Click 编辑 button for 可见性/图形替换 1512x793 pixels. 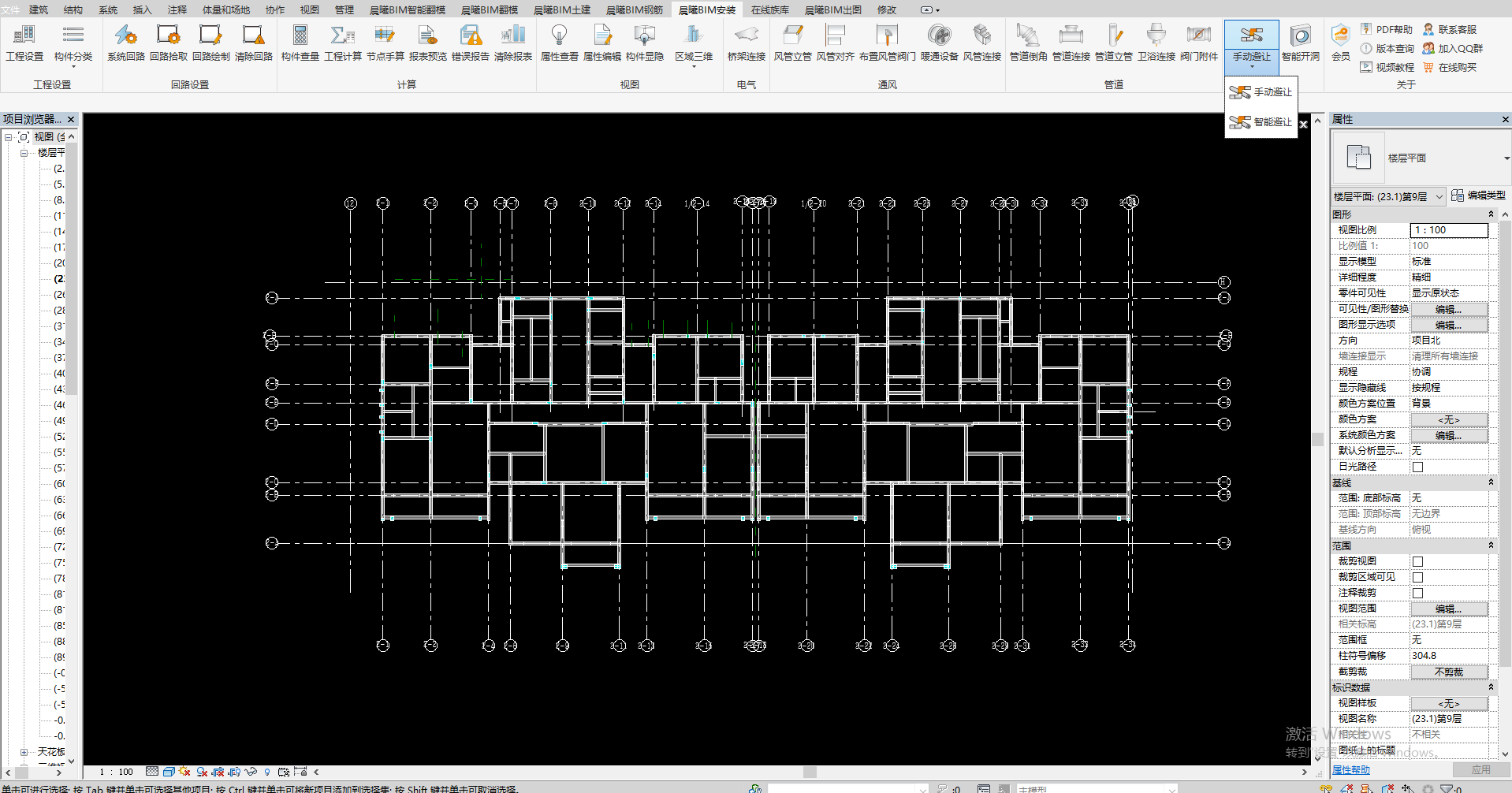click(1449, 309)
